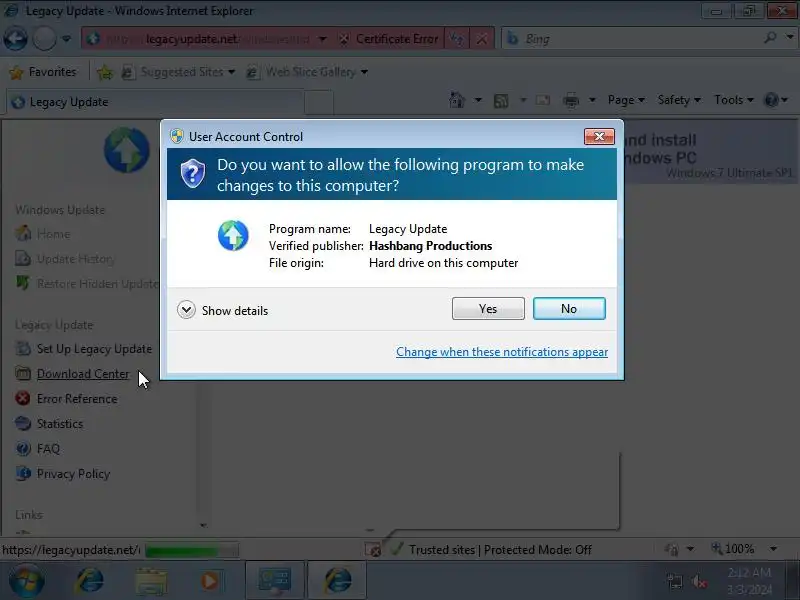Click the UAC shield icon in title bar
The width and height of the screenshot is (800, 600).
[x=177, y=136]
